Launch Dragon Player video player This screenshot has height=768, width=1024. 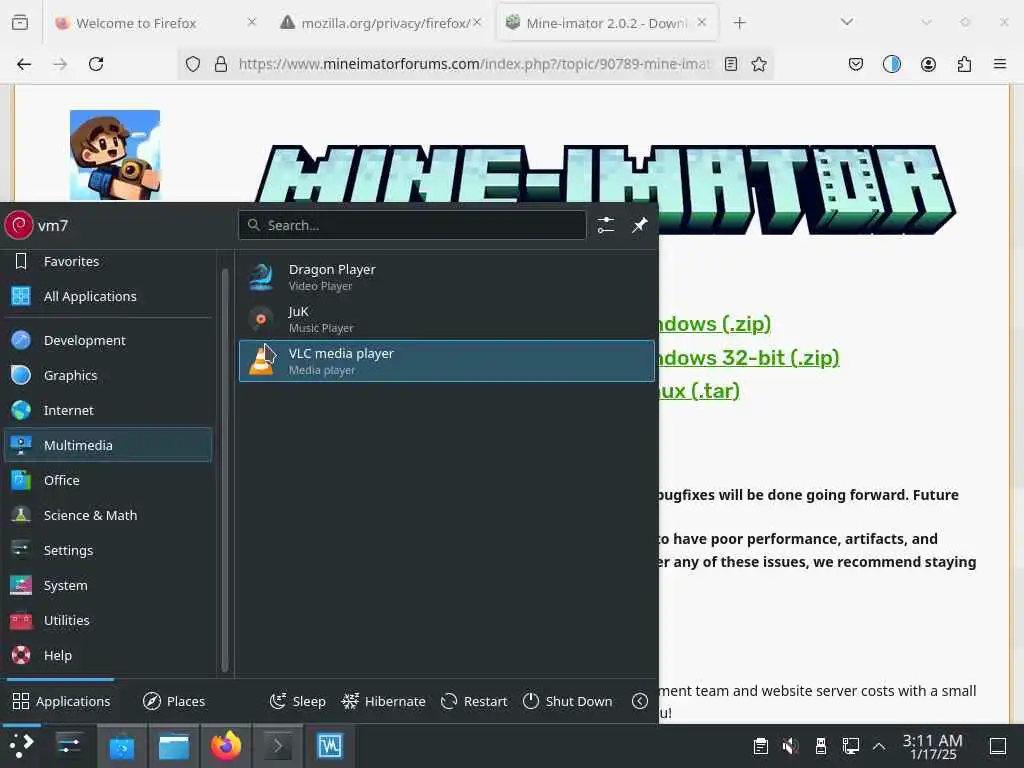[x=447, y=277]
